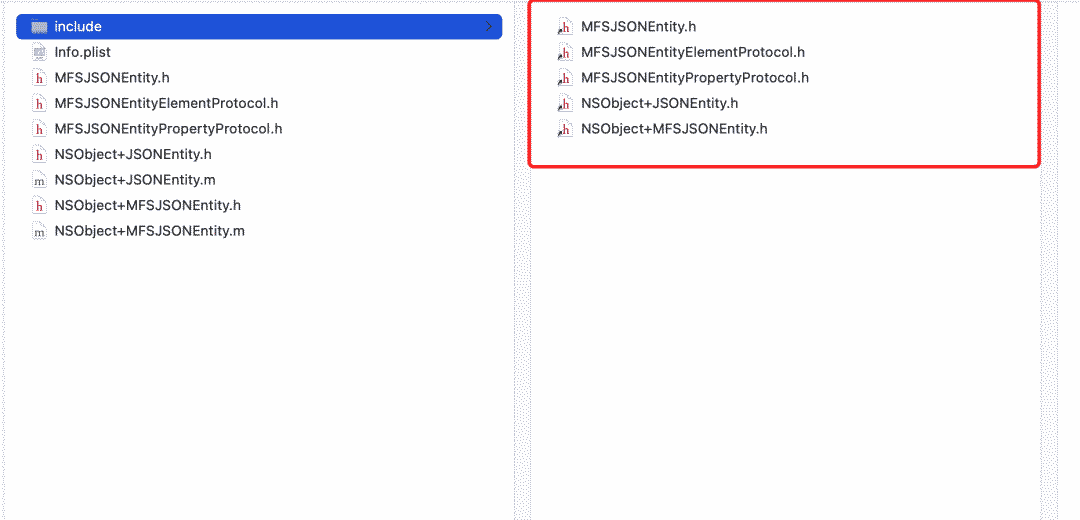Click the MFSJSONEntity.h header icon in left column
Viewport: 1080px width, 520px height.
[x=40, y=78]
